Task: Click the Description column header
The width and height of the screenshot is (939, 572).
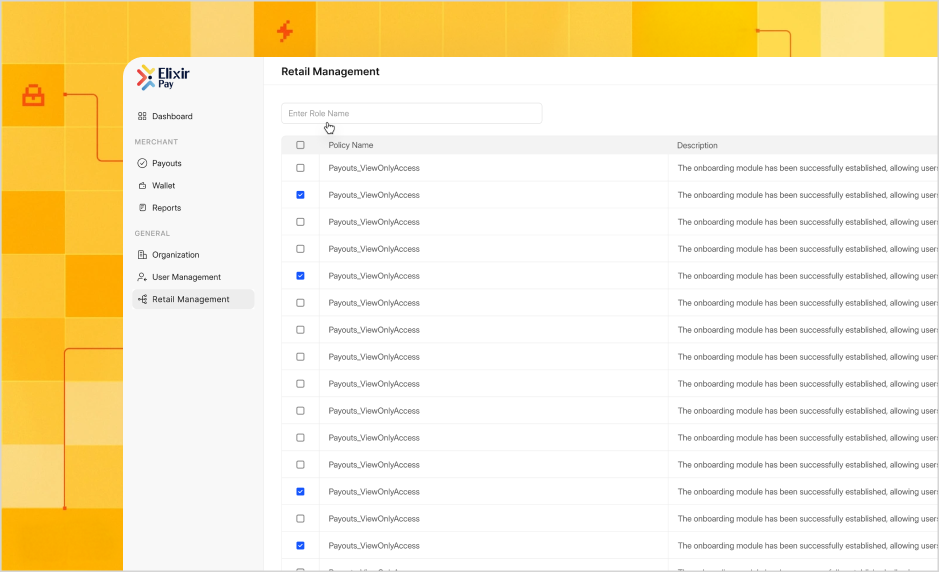Action: [697, 146]
